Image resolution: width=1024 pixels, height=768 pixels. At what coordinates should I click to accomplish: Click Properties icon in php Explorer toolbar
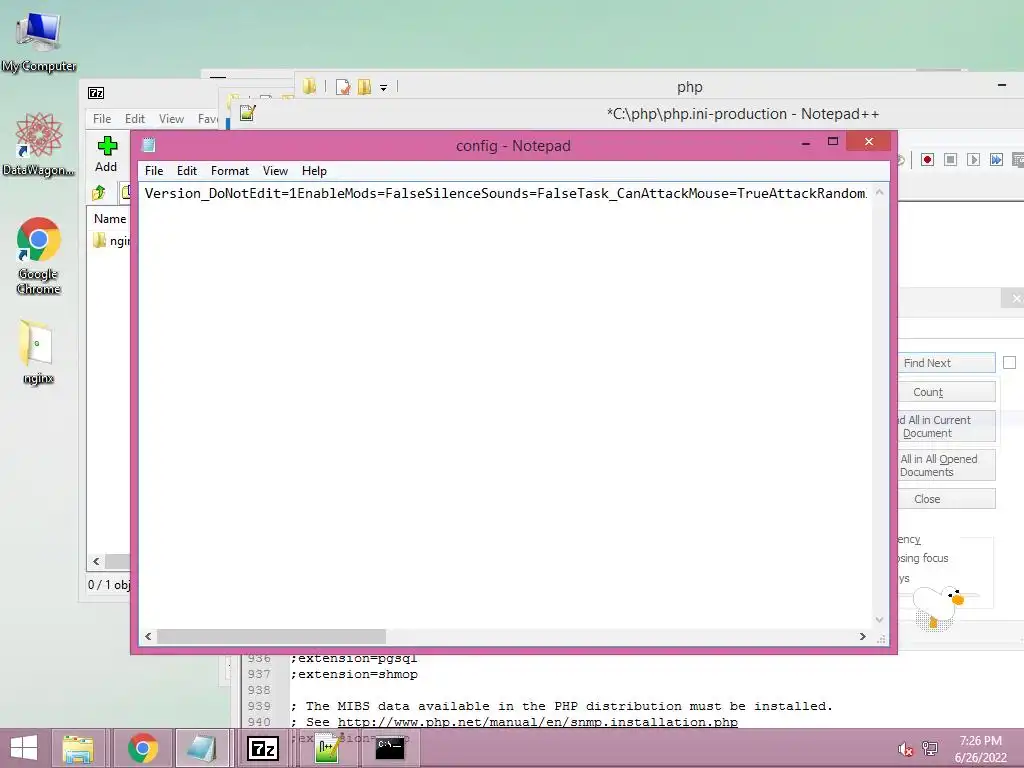coord(343,87)
